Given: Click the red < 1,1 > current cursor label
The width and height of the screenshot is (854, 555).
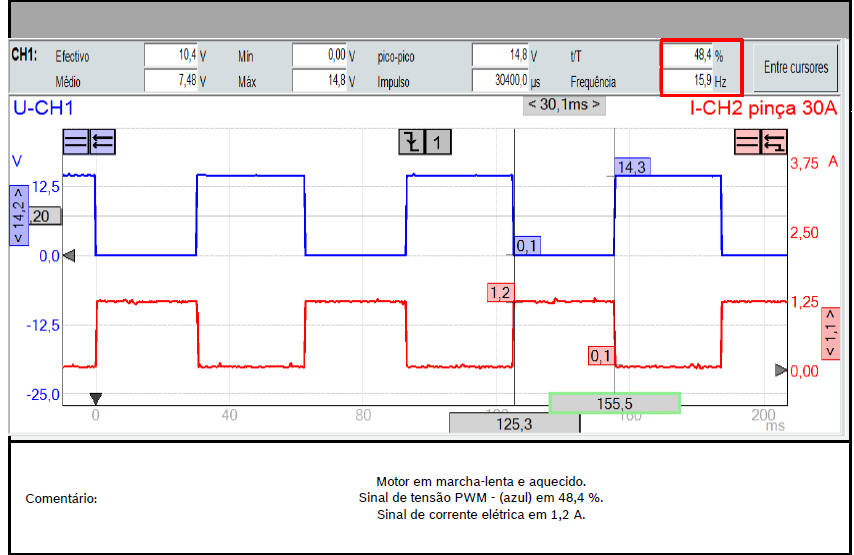Looking at the screenshot, I should (x=830, y=333).
